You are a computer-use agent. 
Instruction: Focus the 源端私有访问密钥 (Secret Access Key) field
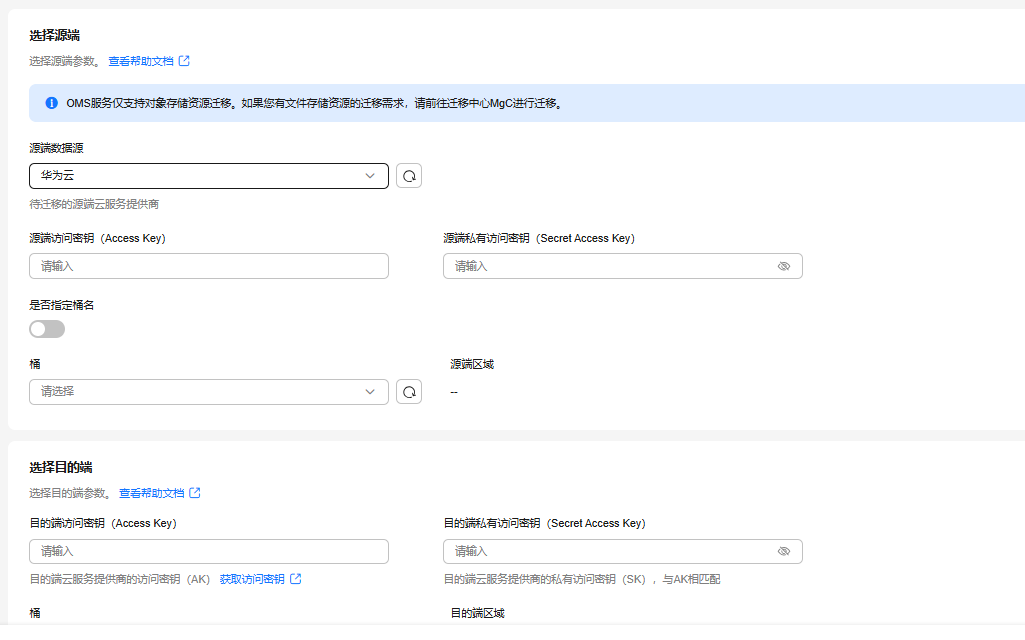coord(623,266)
